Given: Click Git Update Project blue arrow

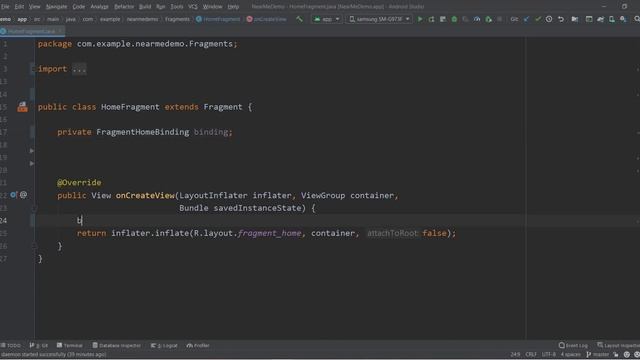Looking at the screenshot, I should pos(527,19).
